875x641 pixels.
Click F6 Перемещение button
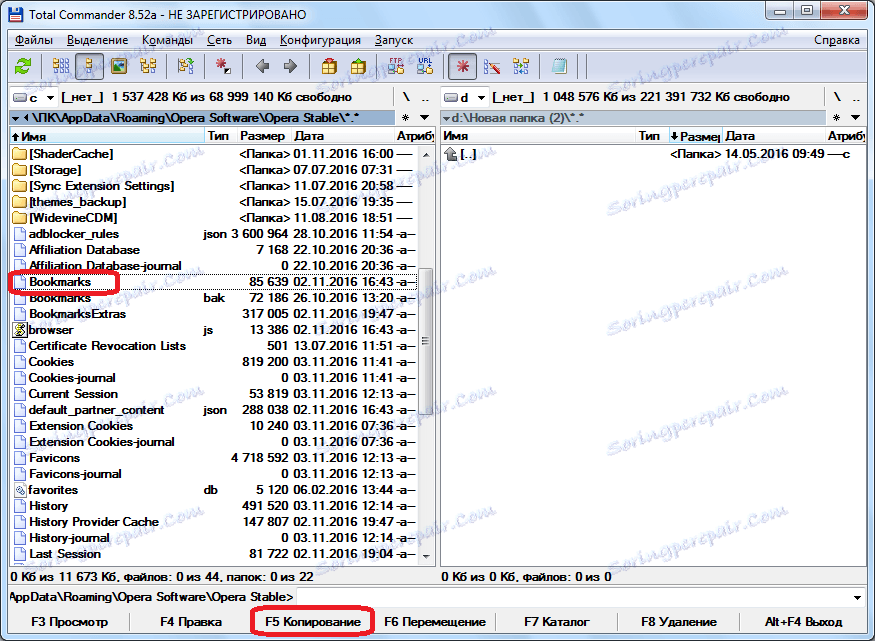[435, 621]
